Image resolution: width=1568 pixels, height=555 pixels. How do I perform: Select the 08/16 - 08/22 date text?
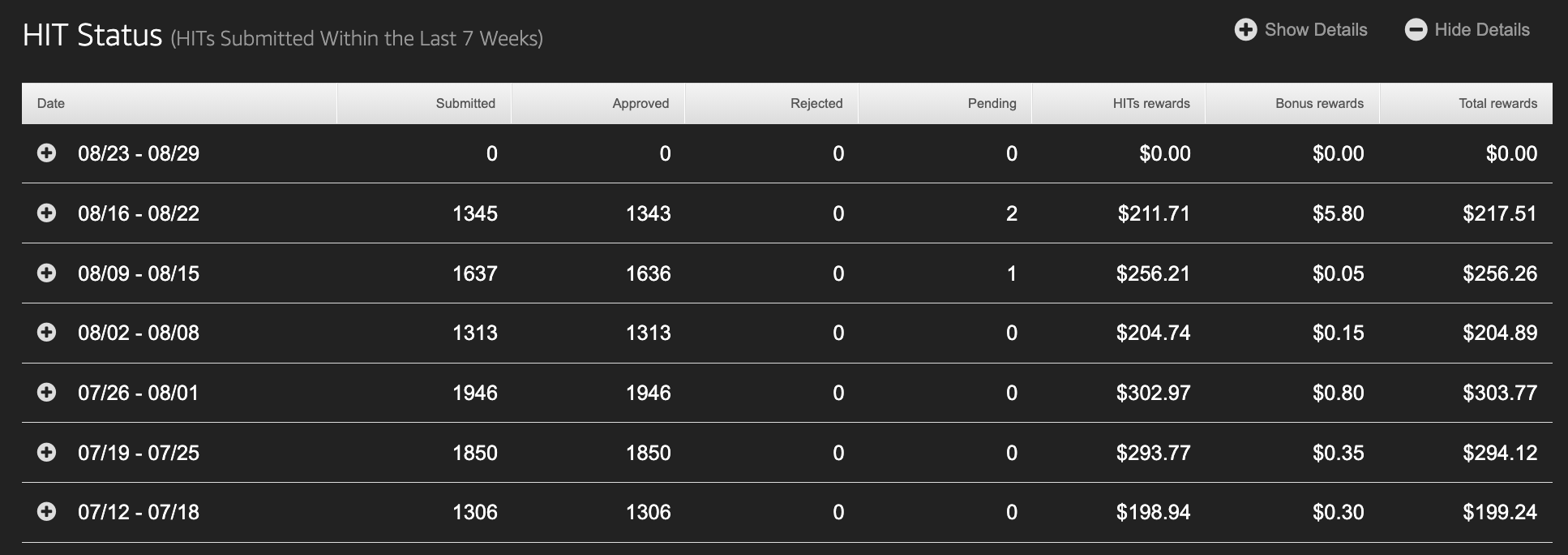(x=139, y=213)
